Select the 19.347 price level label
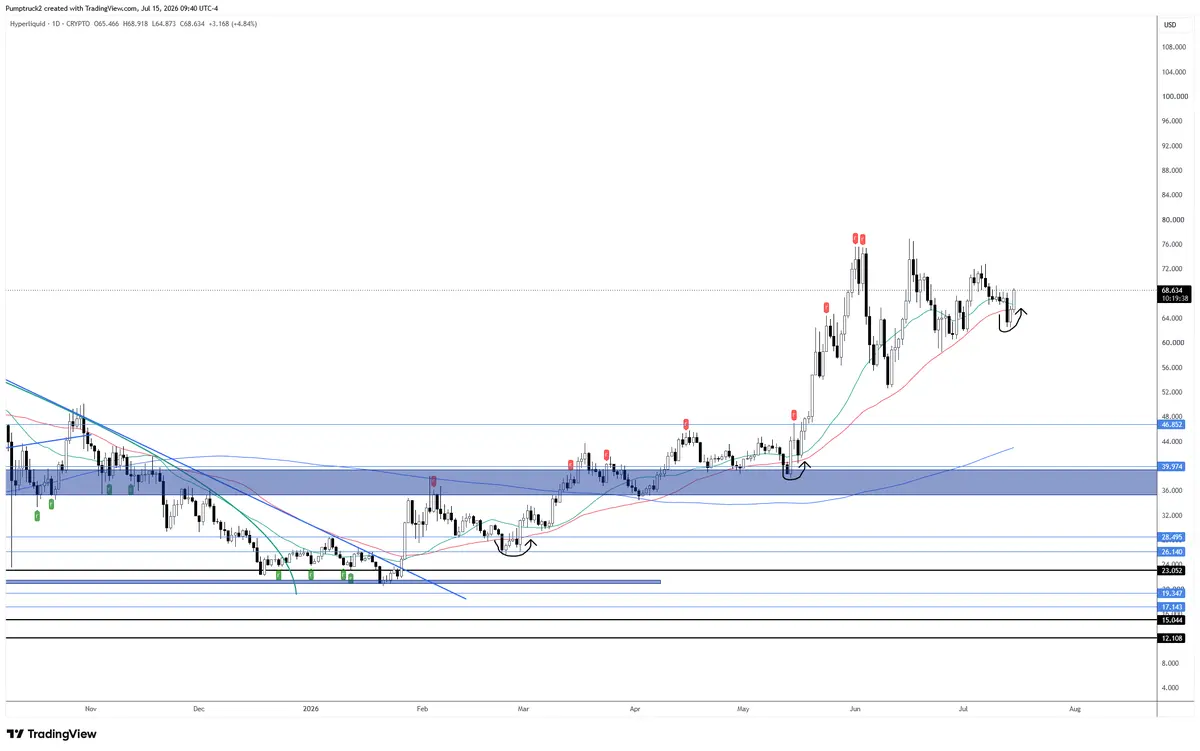The width and height of the screenshot is (1200, 751). [x=1172, y=593]
